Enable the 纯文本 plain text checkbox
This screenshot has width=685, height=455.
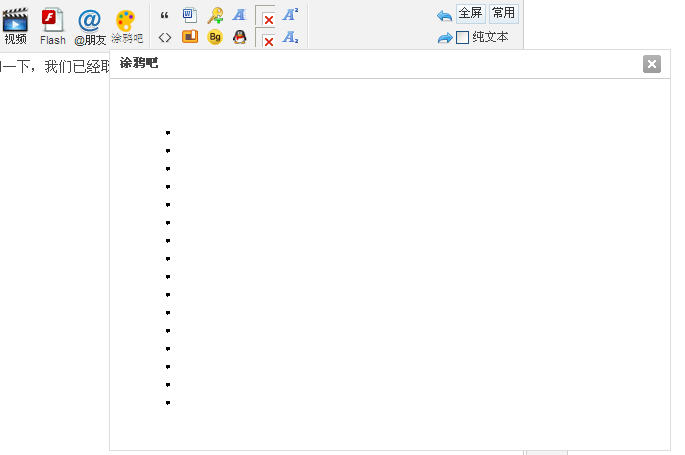click(463, 38)
